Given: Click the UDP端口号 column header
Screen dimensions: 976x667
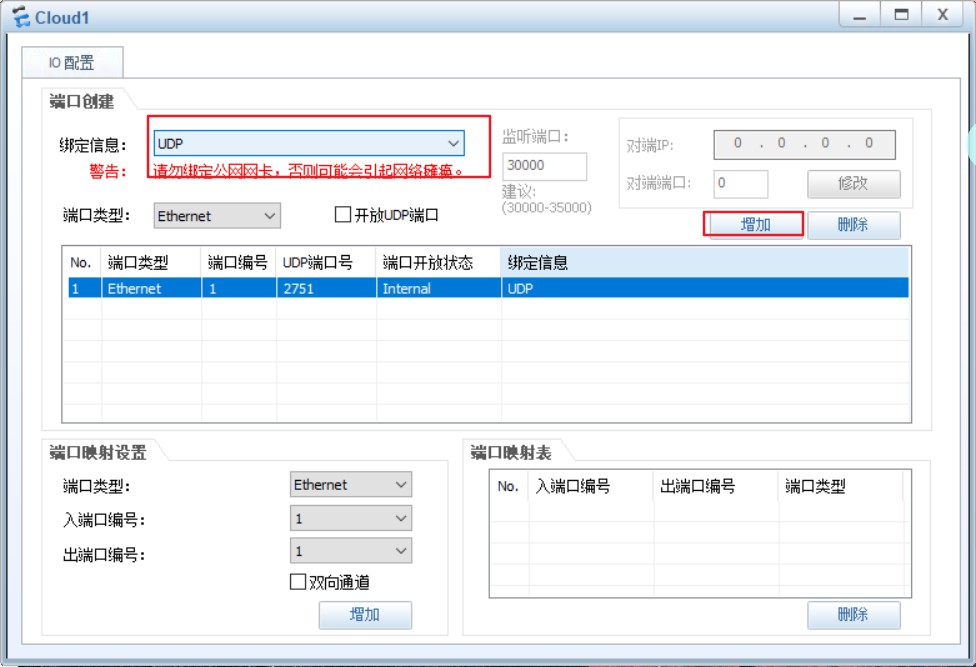Looking at the screenshot, I should click(x=326, y=263).
